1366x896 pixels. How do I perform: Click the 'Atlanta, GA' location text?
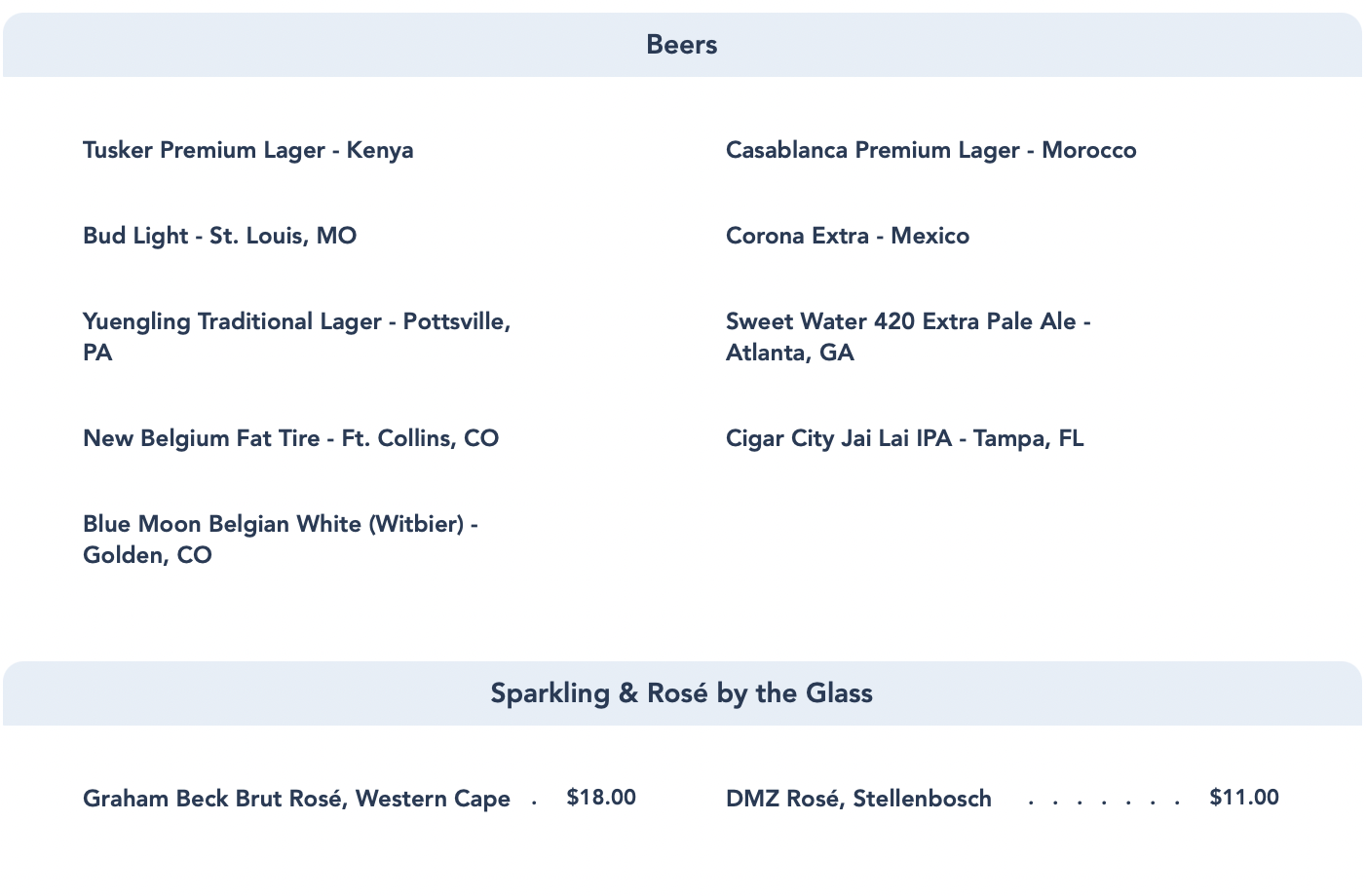pyautogui.click(x=789, y=353)
